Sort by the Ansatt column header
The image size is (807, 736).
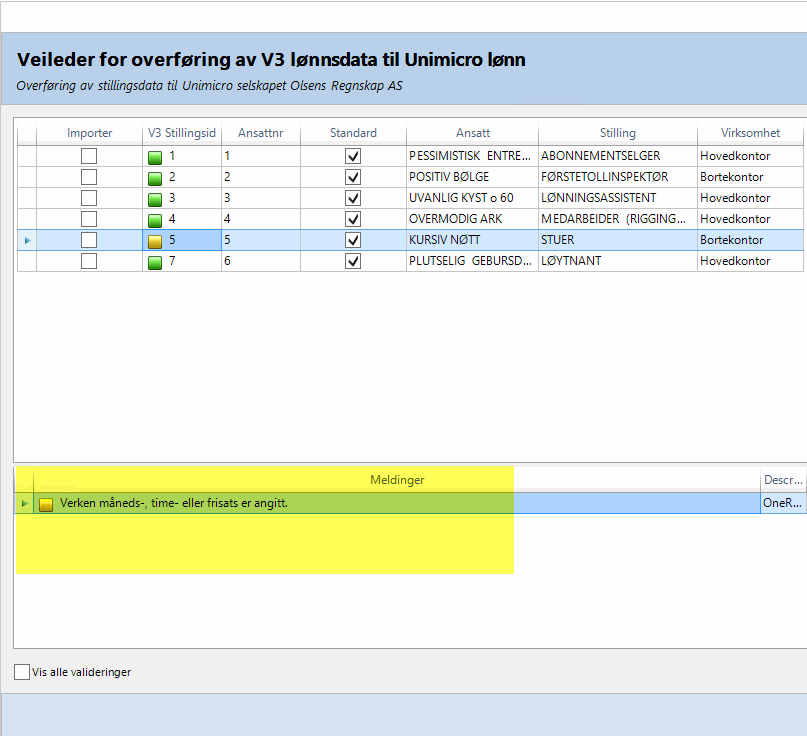pos(472,133)
